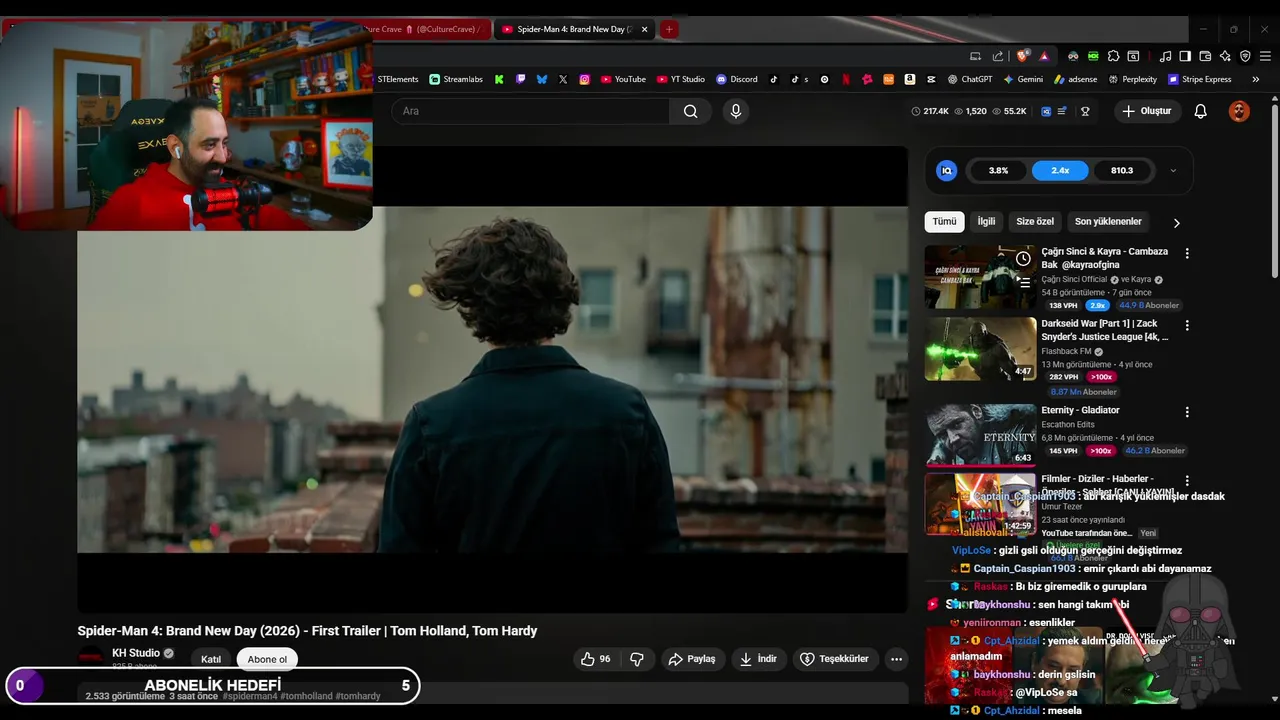The height and width of the screenshot is (720, 1280).
Task: Open the Oluştur create menu
Action: 1147,111
